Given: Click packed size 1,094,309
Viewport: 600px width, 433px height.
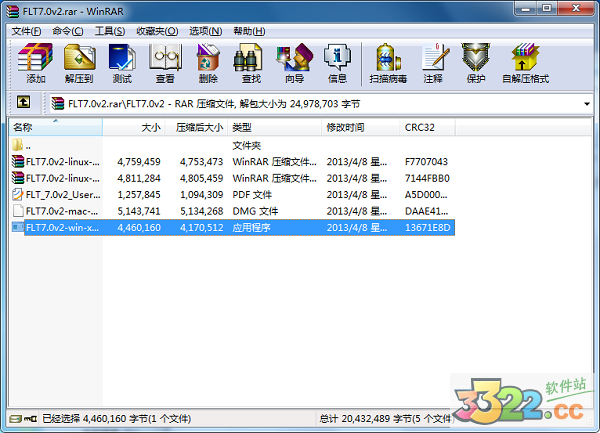Looking at the screenshot, I should pos(202,195).
